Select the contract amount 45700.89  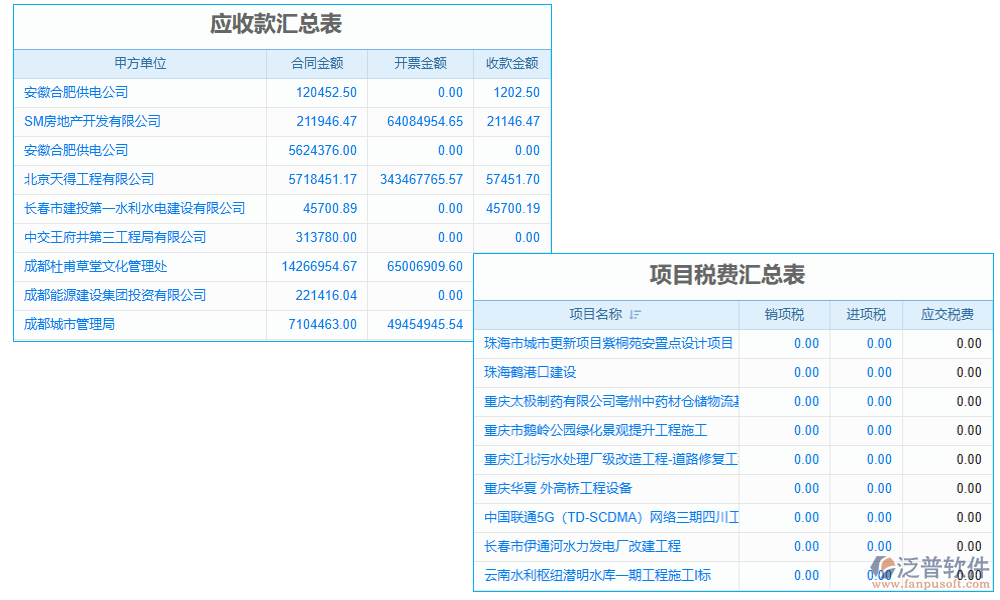click(x=330, y=209)
